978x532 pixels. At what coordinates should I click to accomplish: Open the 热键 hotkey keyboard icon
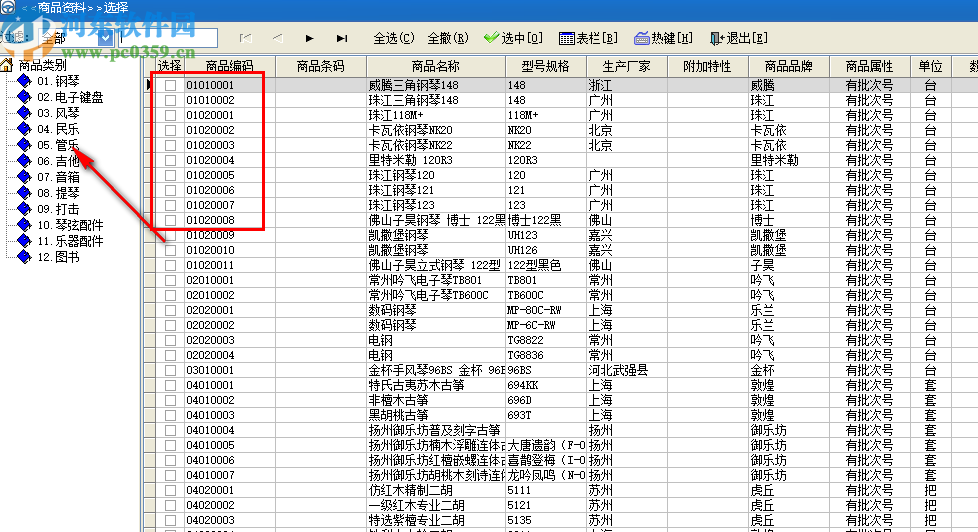pyautogui.click(x=642, y=39)
